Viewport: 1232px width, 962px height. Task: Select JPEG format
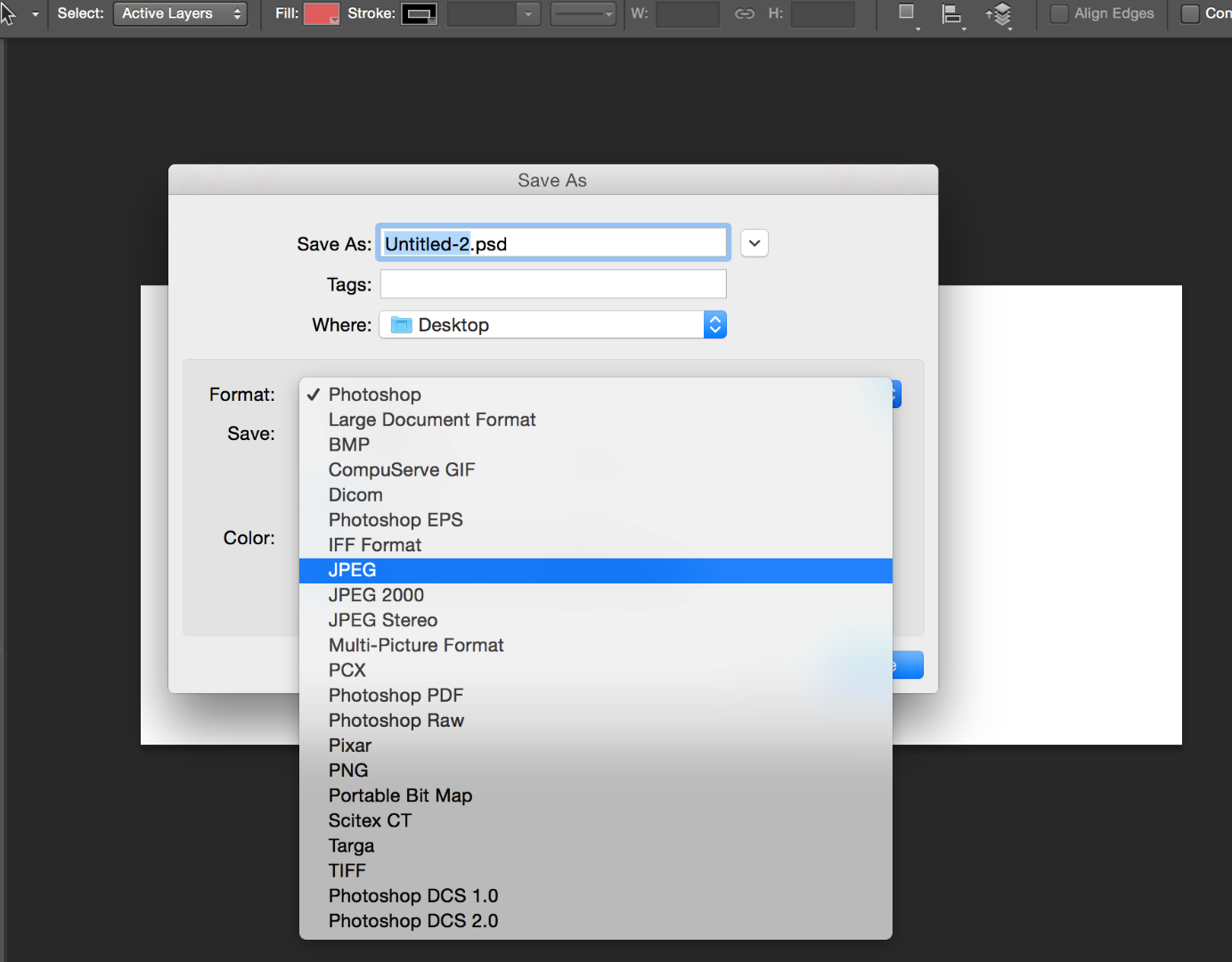(x=595, y=570)
